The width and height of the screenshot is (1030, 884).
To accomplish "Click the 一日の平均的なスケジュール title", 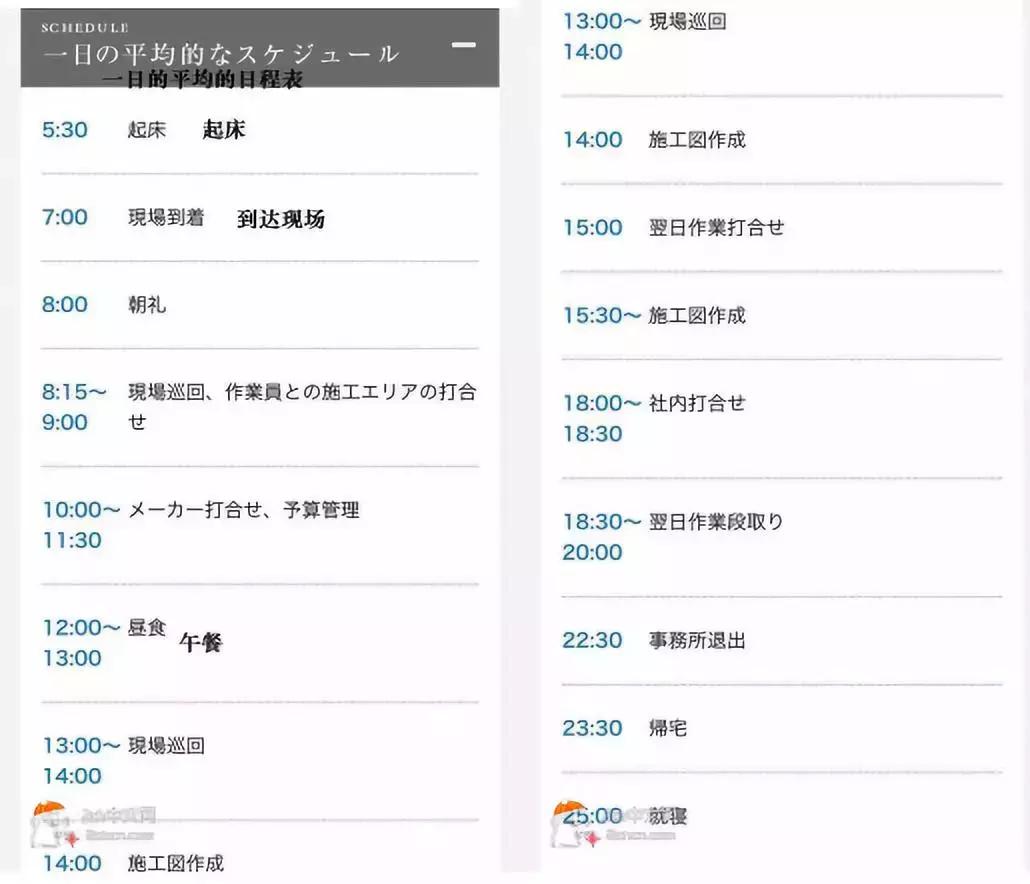I will [x=220, y=52].
